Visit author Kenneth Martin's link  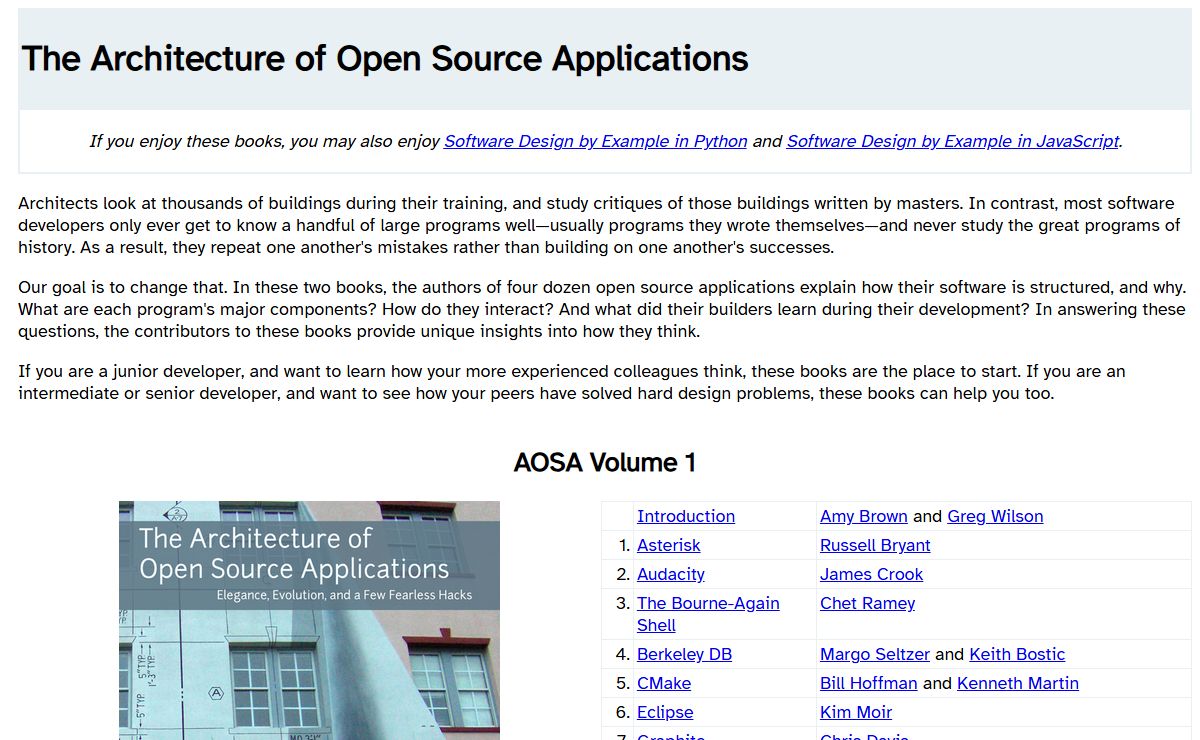coord(1018,683)
